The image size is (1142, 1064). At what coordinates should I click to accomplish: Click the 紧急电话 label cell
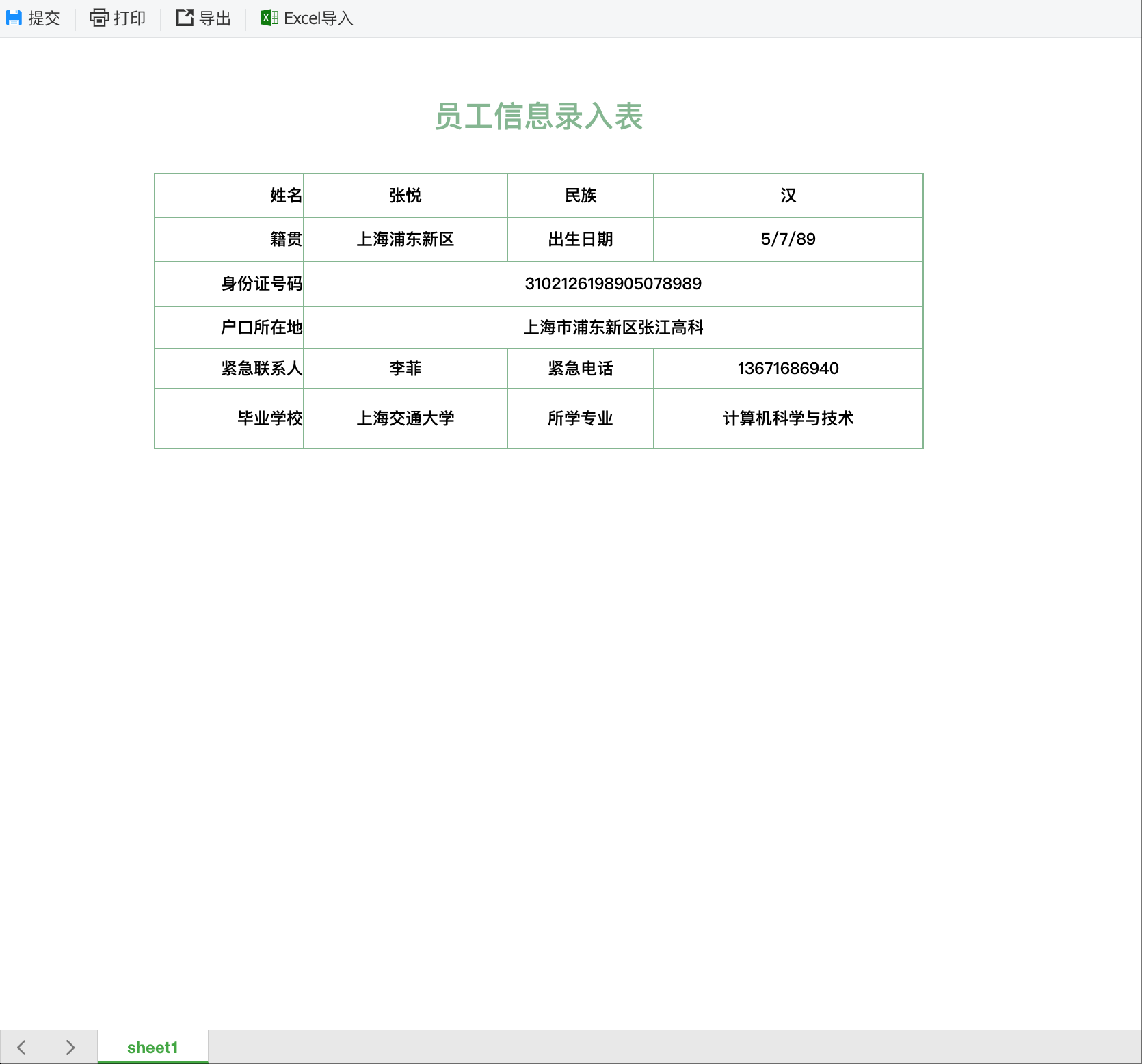click(x=581, y=369)
